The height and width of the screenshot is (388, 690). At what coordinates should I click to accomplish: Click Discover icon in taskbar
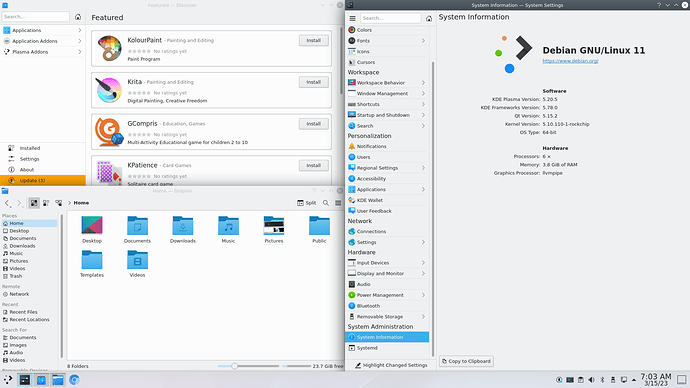(41, 380)
